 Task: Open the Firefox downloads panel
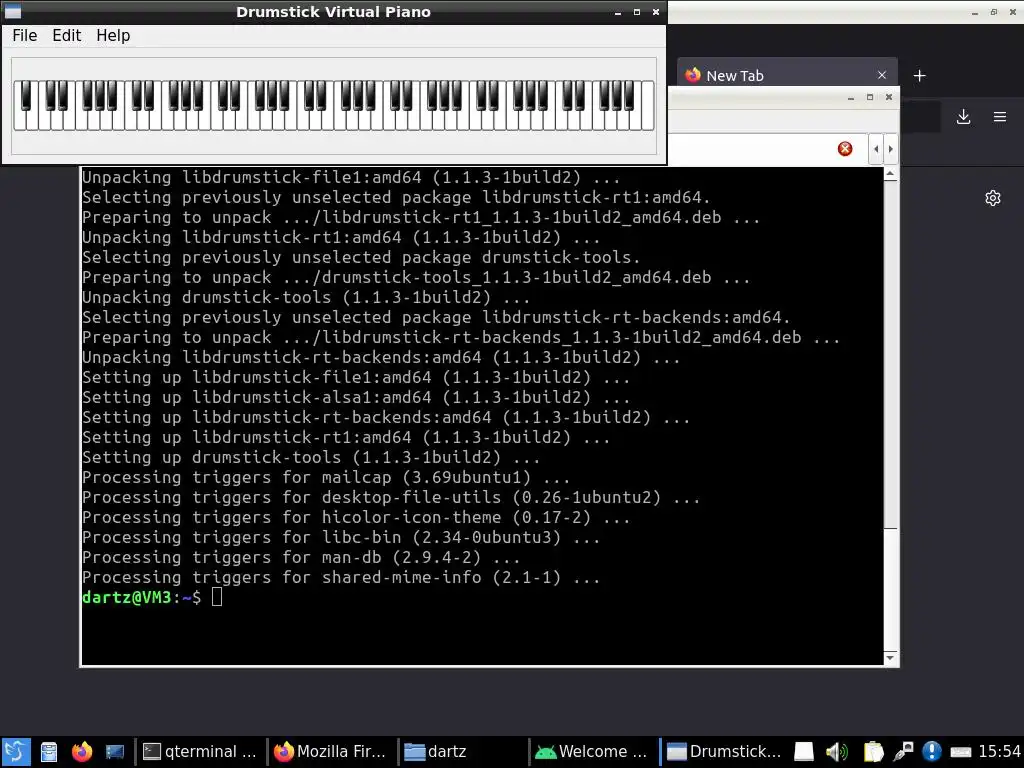(963, 117)
